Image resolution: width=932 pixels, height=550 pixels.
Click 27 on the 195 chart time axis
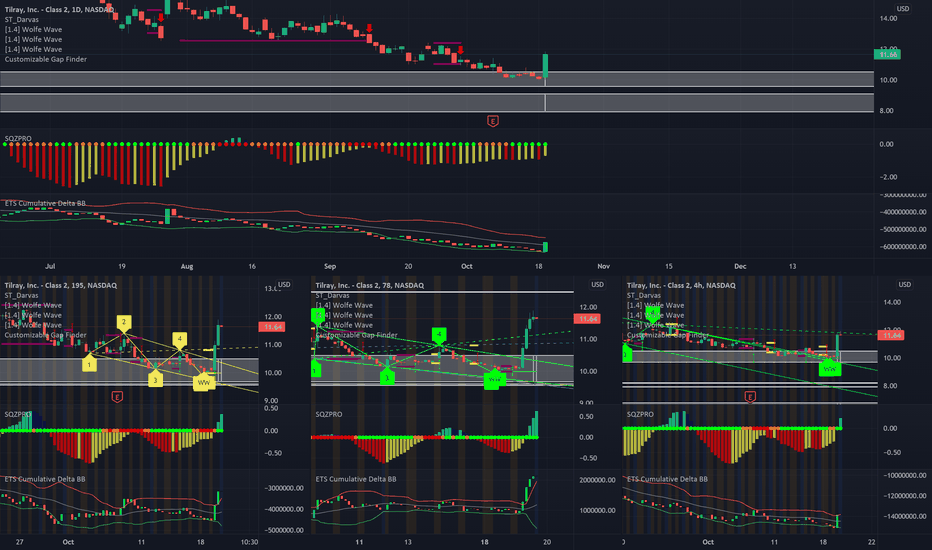(20, 542)
